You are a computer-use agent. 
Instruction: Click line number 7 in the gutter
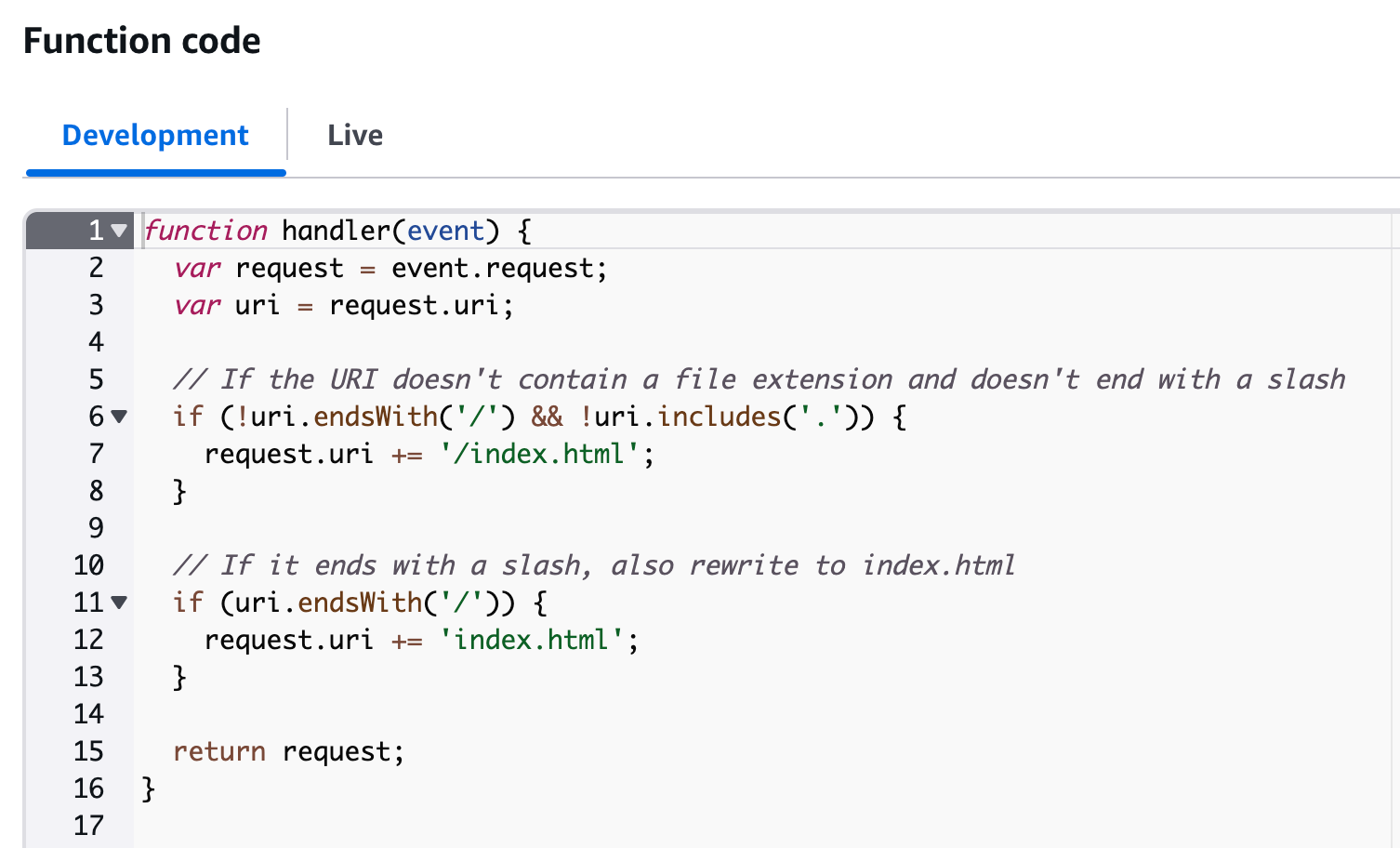(95, 454)
